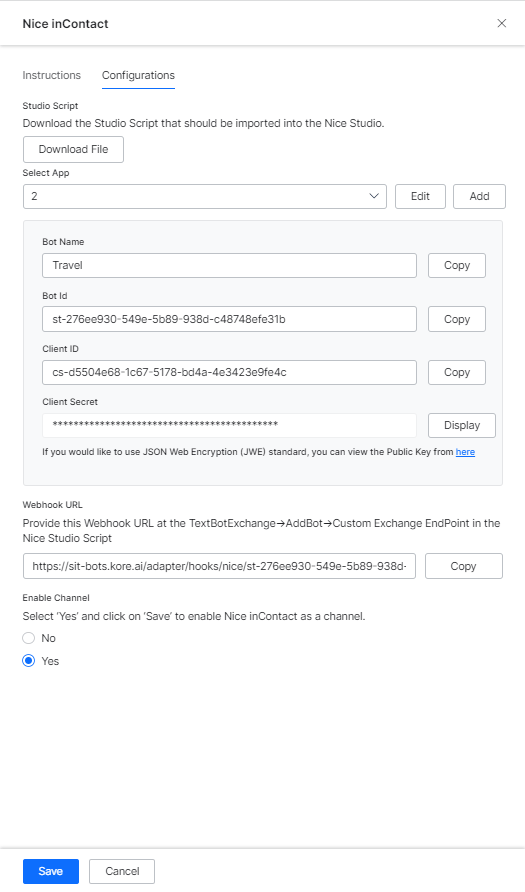
Task: Select the No radio button
Action: tap(28, 638)
